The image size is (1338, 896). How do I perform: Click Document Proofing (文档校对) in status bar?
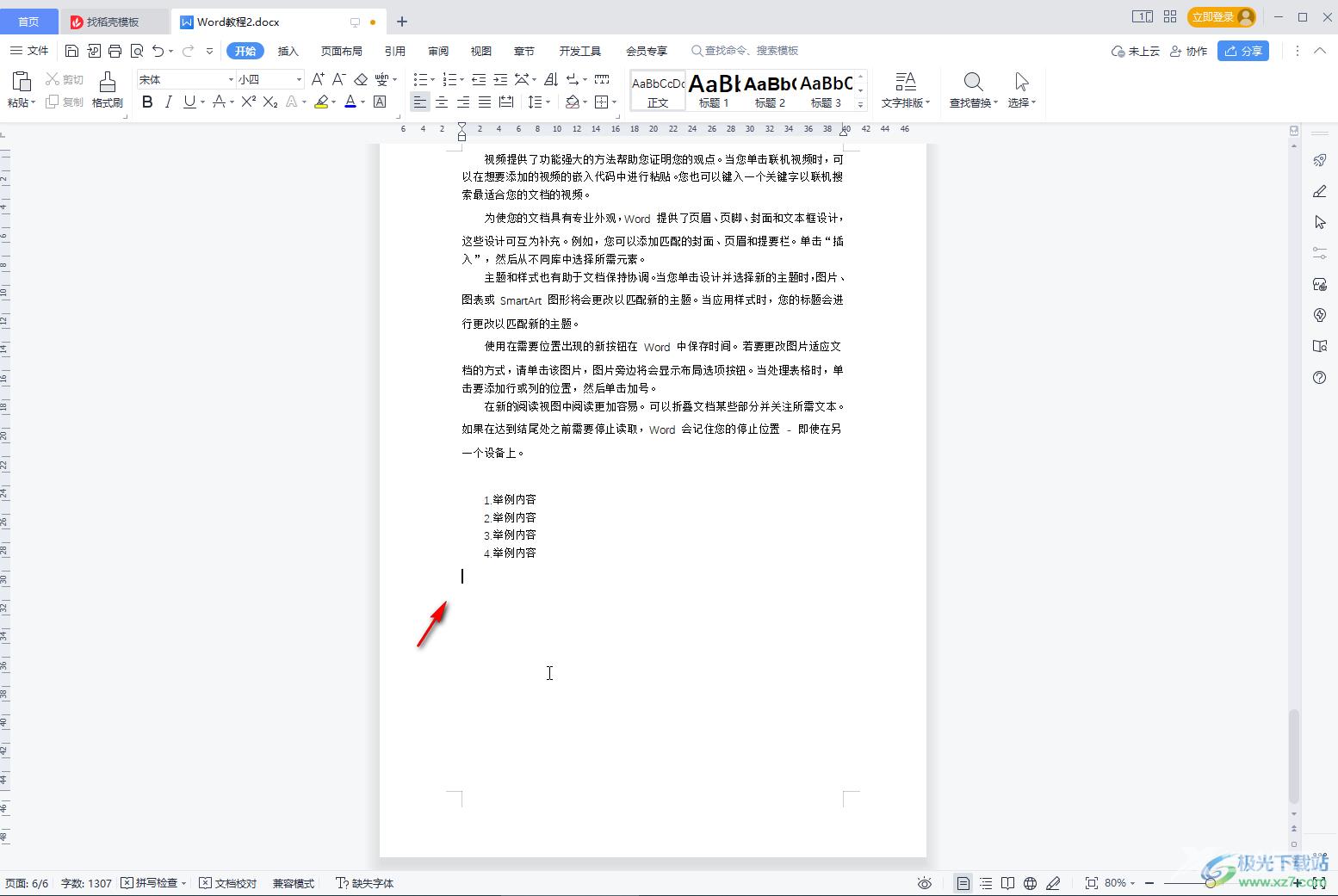(228, 883)
